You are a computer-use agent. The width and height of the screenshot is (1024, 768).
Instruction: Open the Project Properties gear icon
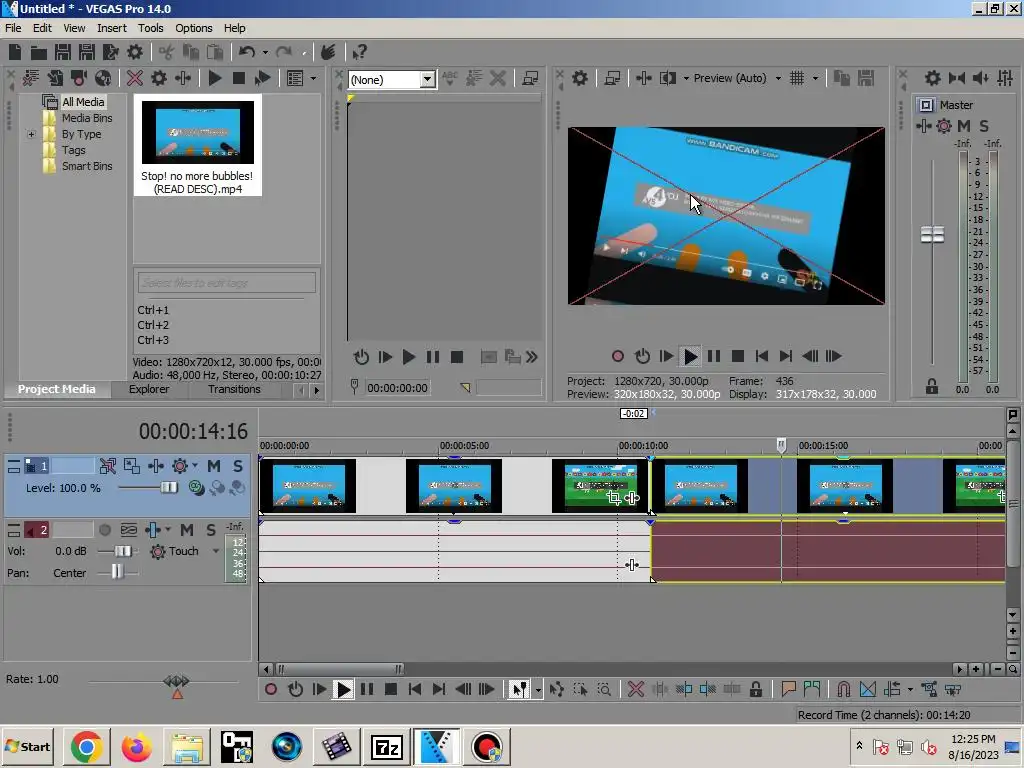(135, 52)
